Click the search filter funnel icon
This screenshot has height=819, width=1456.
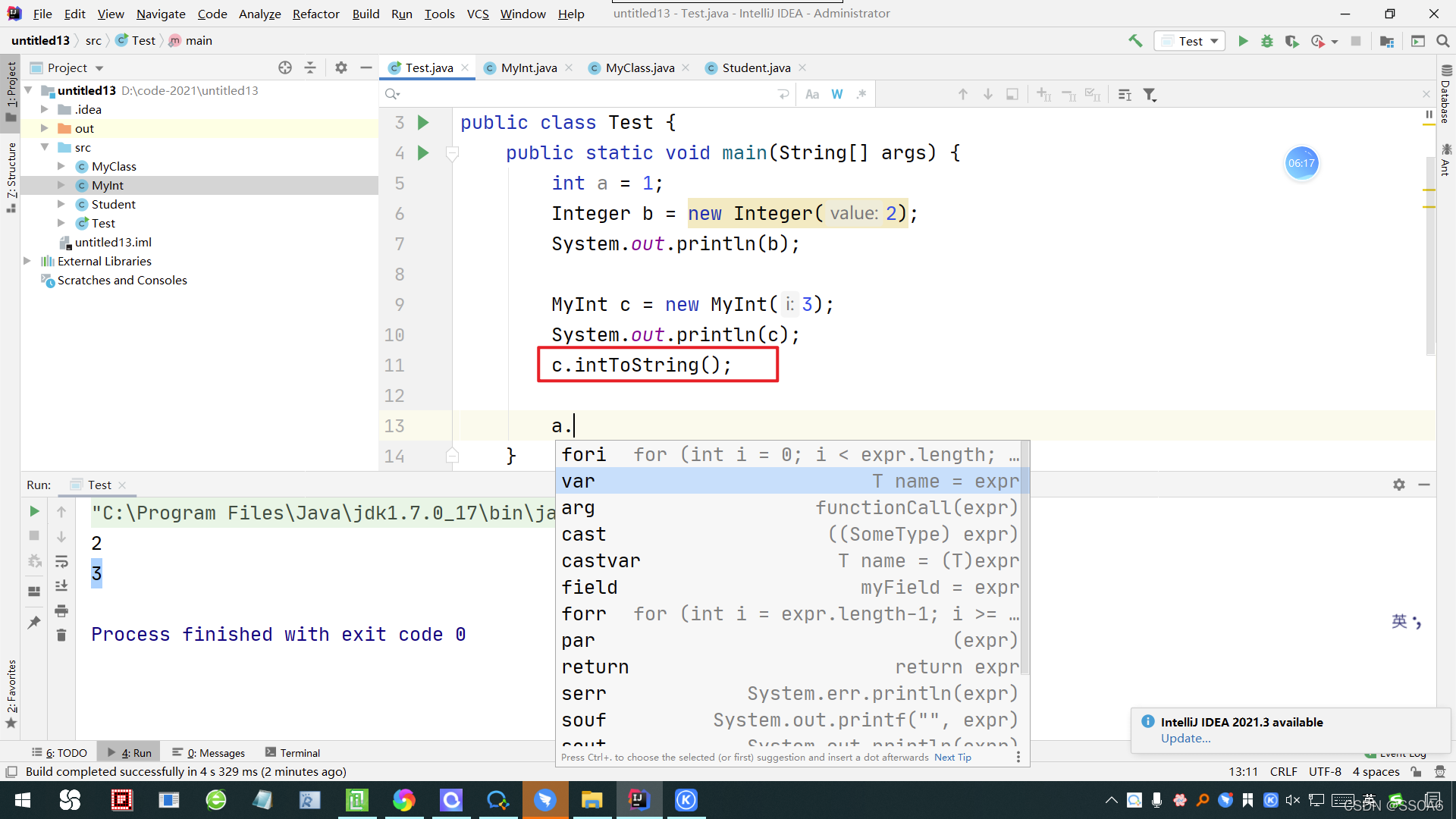[x=1150, y=94]
